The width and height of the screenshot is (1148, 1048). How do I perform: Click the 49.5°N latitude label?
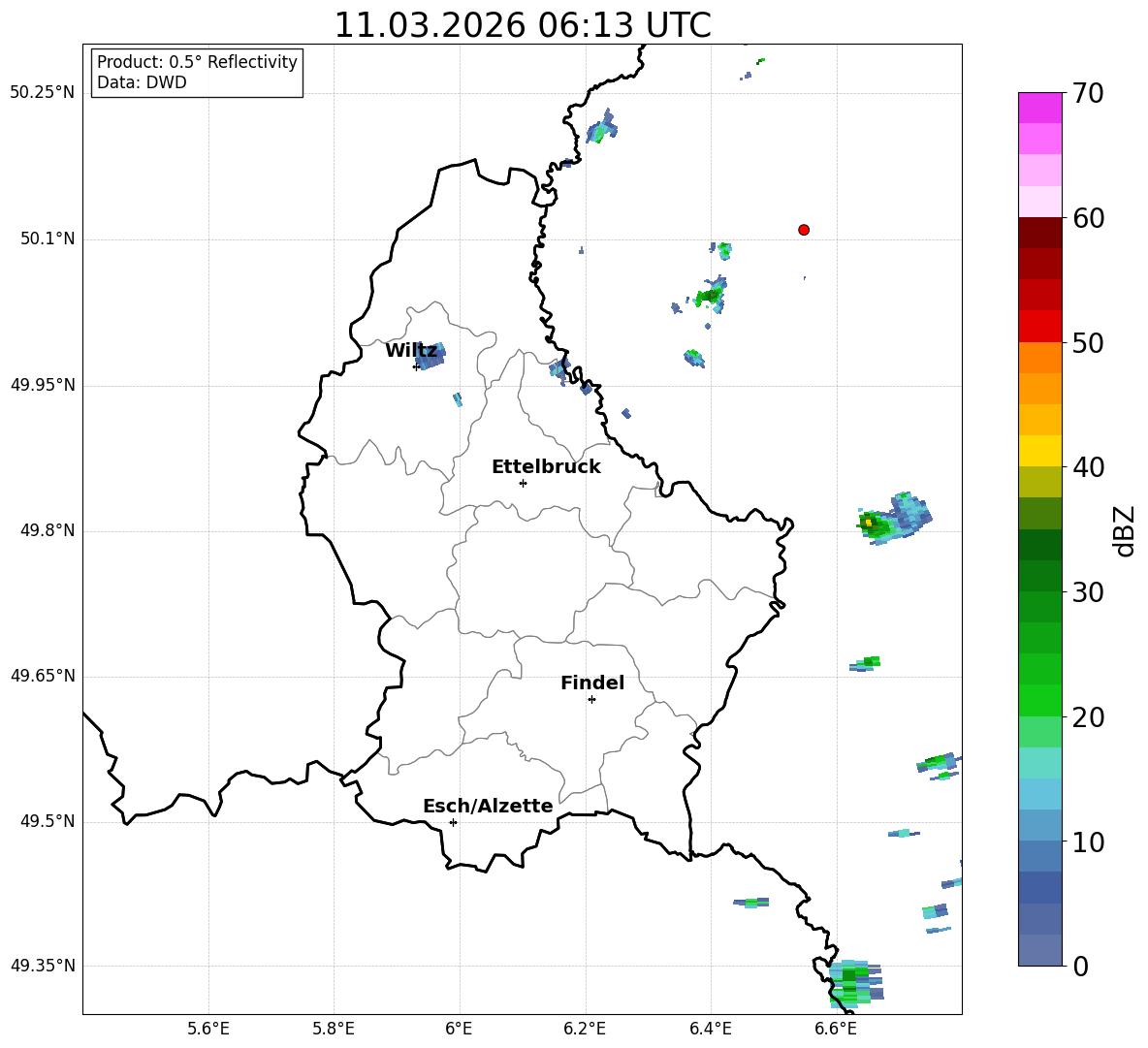pyautogui.click(x=48, y=821)
